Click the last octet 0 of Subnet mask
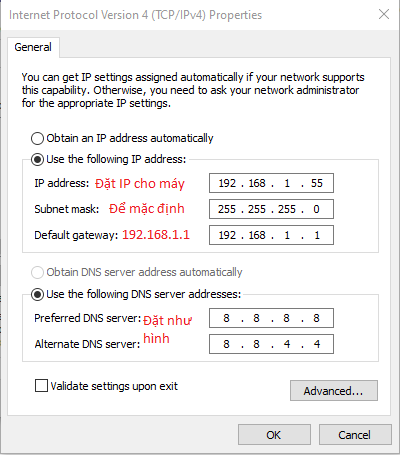Image resolution: width=402 pixels, height=455 pixels. pyautogui.click(x=316, y=209)
